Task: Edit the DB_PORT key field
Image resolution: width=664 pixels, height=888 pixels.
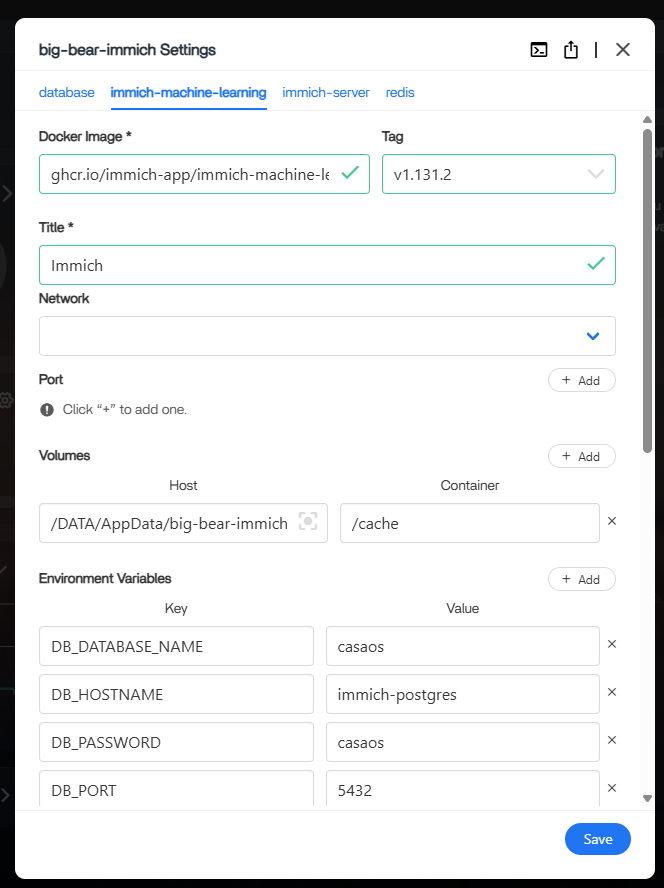Action: click(x=176, y=788)
